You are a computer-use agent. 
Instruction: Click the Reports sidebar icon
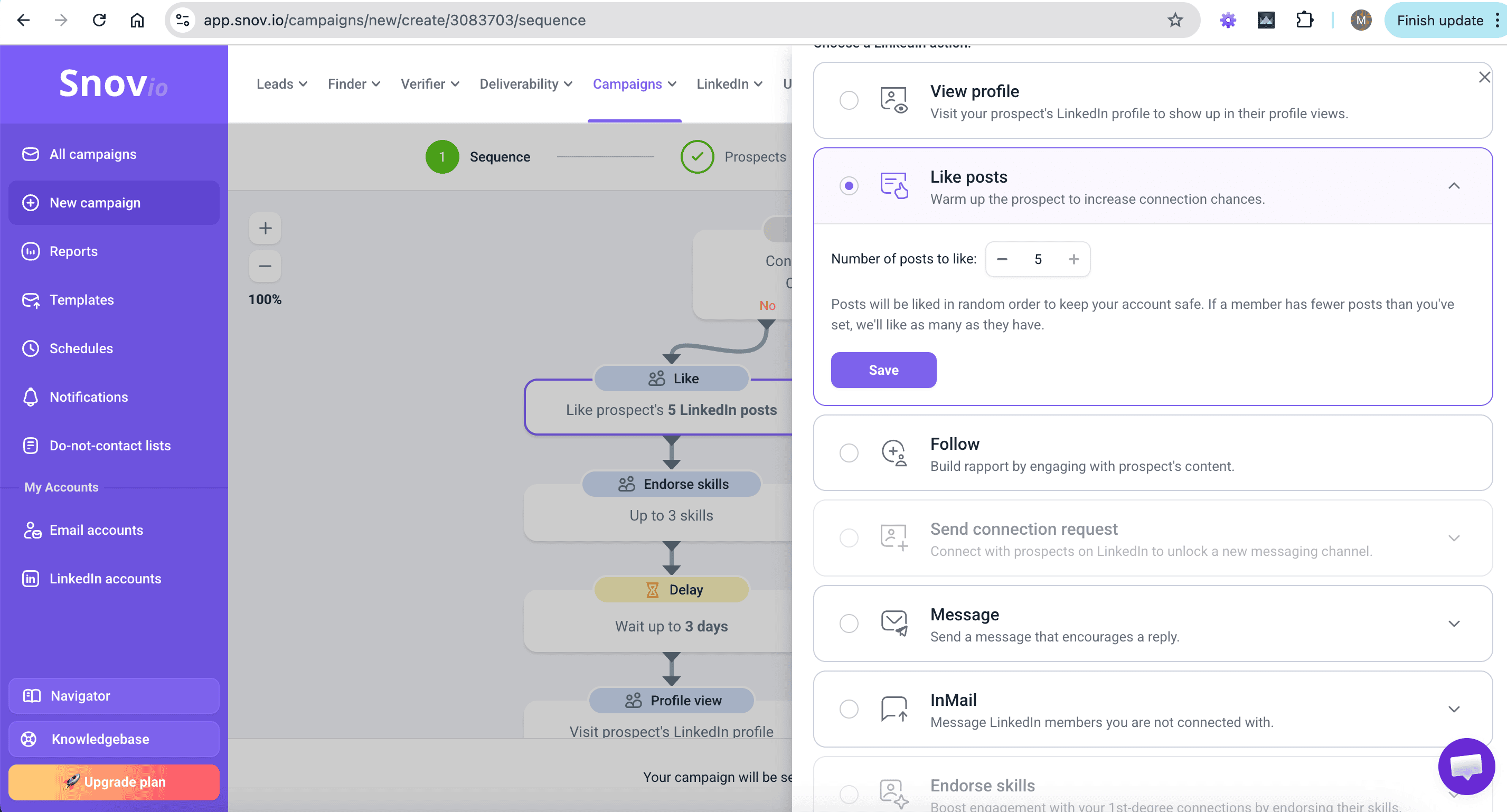click(x=31, y=251)
